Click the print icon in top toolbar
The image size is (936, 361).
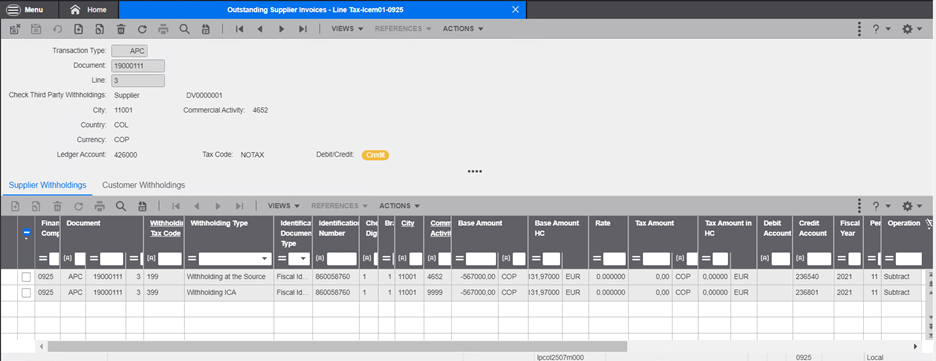[x=164, y=29]
